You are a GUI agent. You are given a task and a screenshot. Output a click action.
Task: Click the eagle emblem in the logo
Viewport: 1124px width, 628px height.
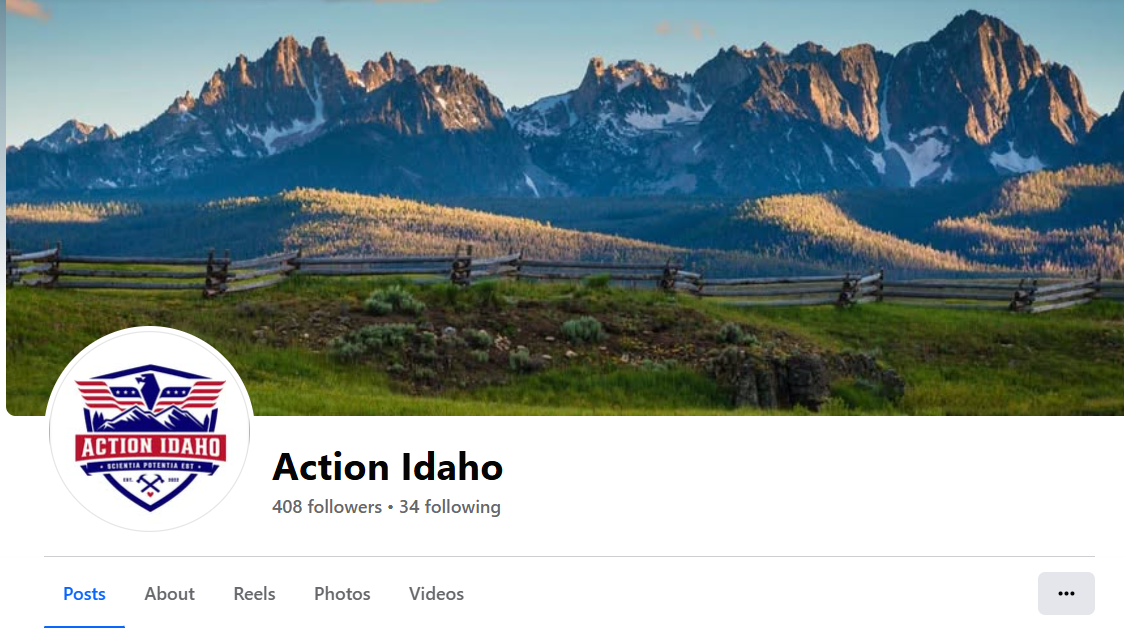[150, 390]
